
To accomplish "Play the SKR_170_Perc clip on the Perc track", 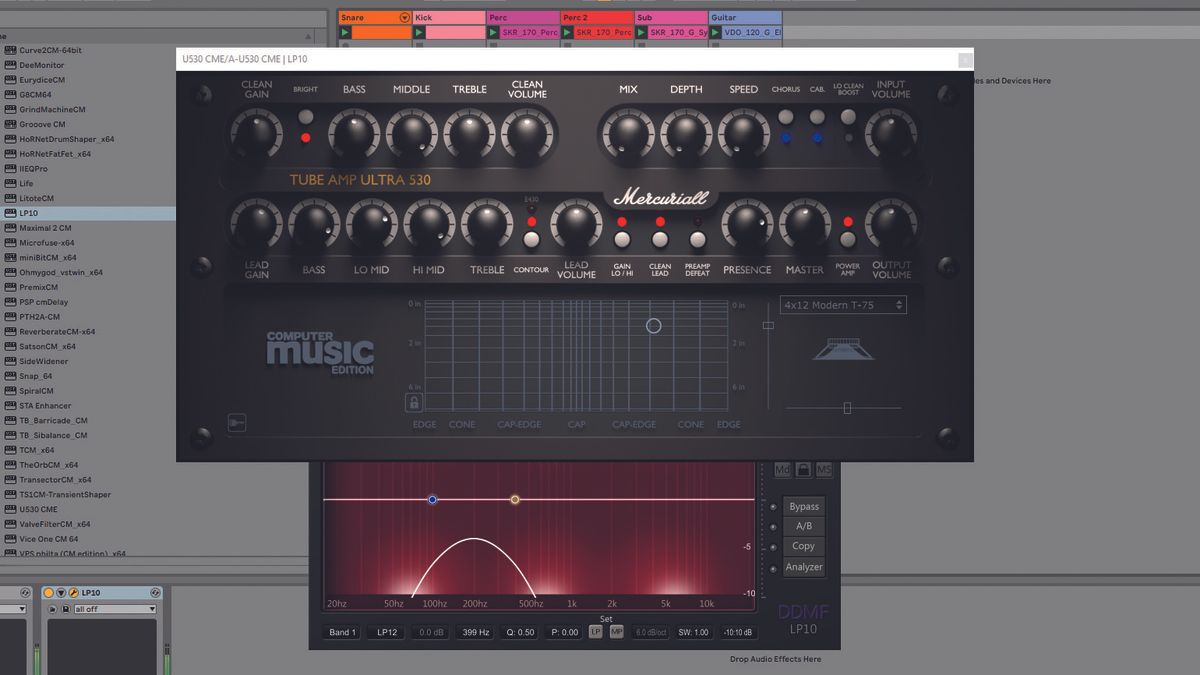I will point(493,32).
